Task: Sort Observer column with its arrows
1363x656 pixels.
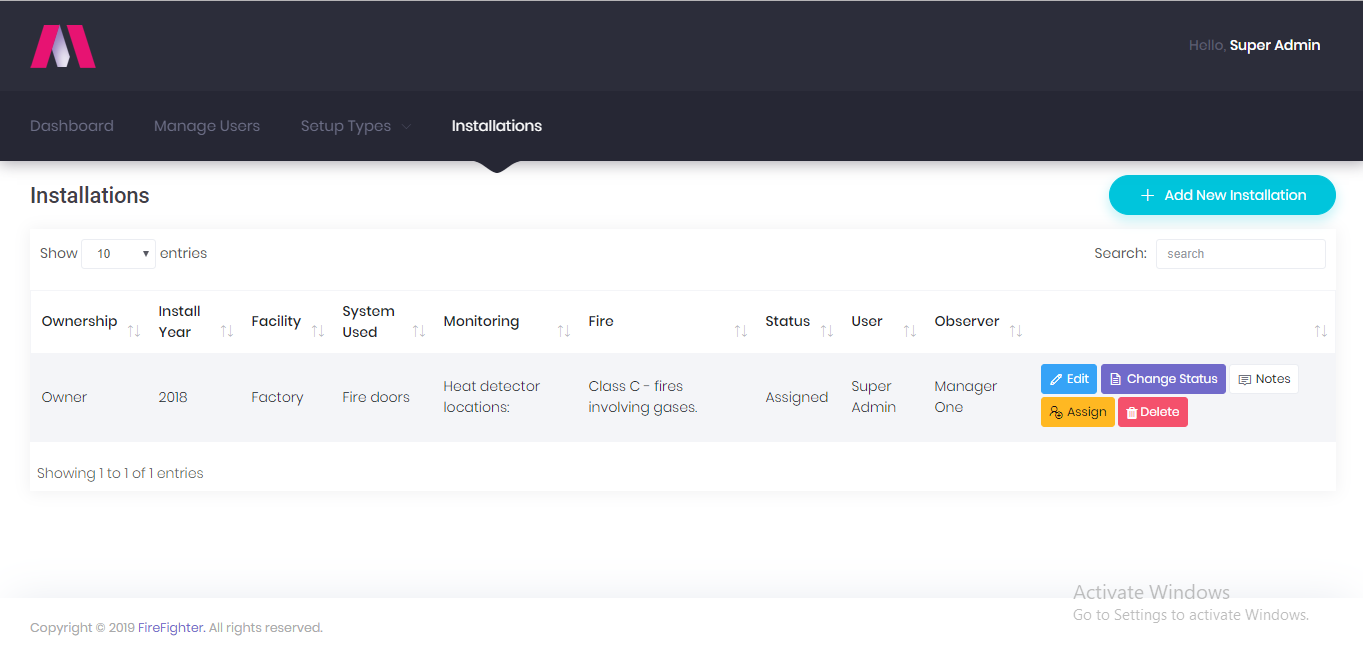Action: click(1016, 331)
